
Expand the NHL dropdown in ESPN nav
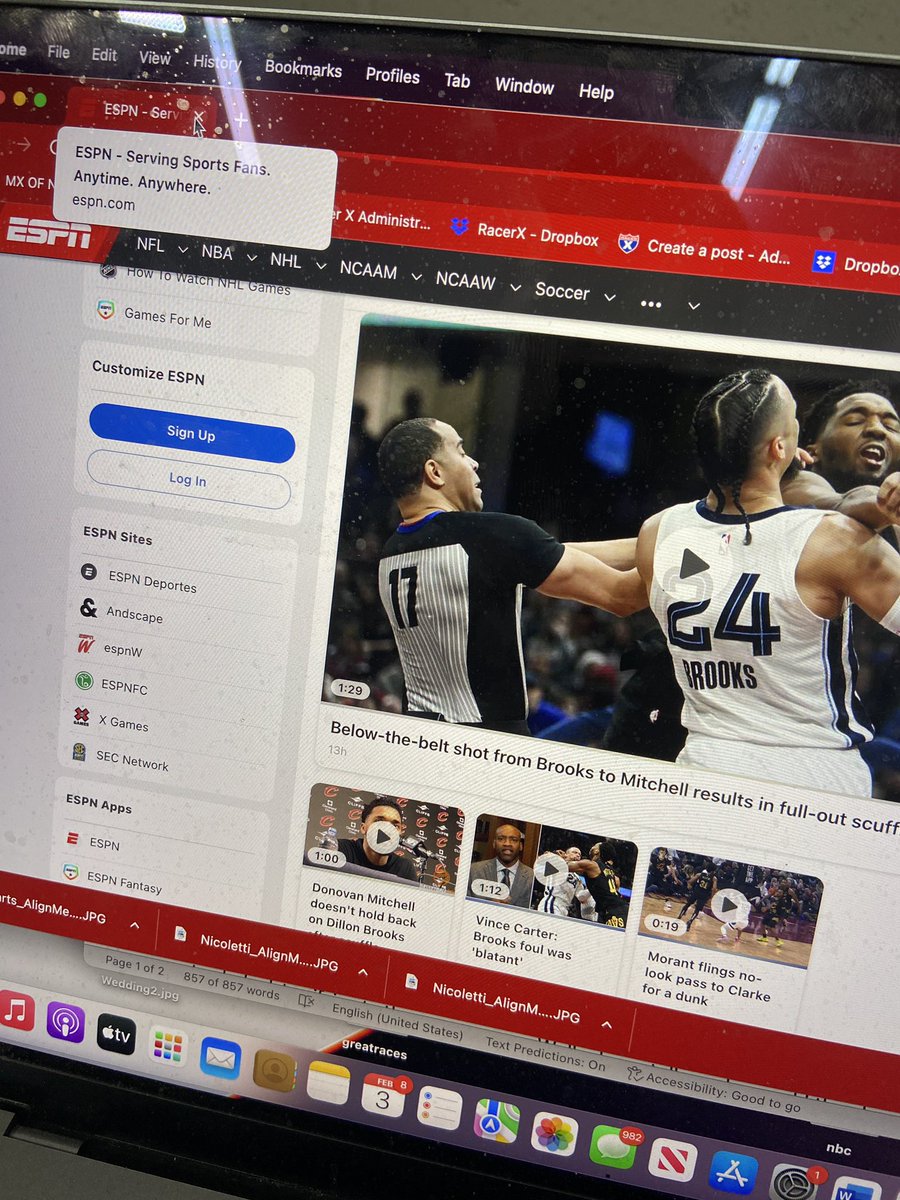pyautogui.click(x=320, y=265)
